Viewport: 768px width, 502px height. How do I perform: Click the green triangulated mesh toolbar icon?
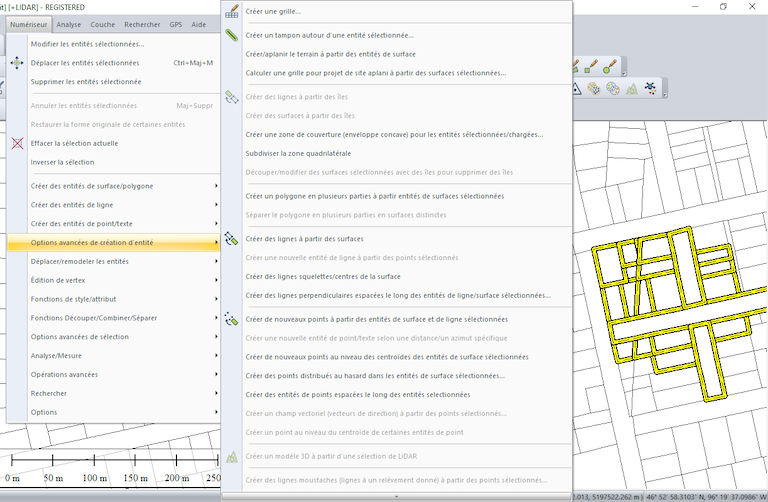(x=632, y=89)
